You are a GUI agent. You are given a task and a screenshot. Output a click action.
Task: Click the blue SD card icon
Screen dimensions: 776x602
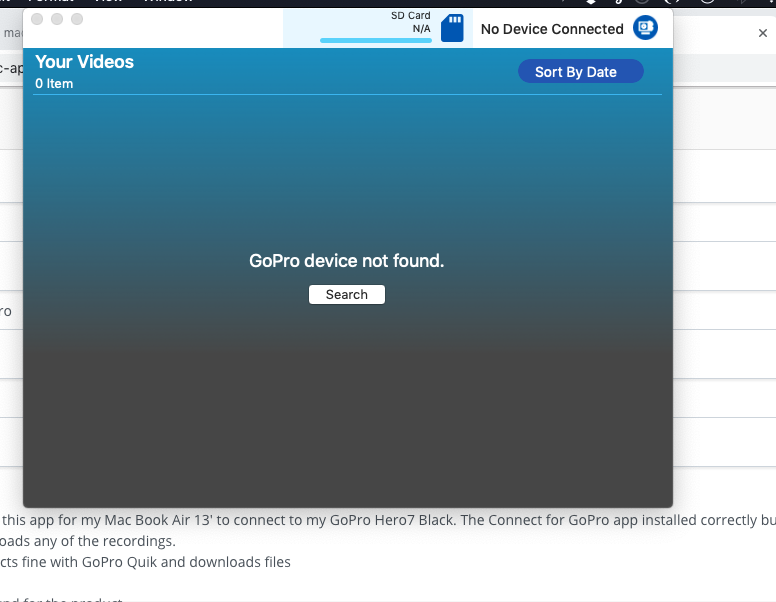point(452,28)
